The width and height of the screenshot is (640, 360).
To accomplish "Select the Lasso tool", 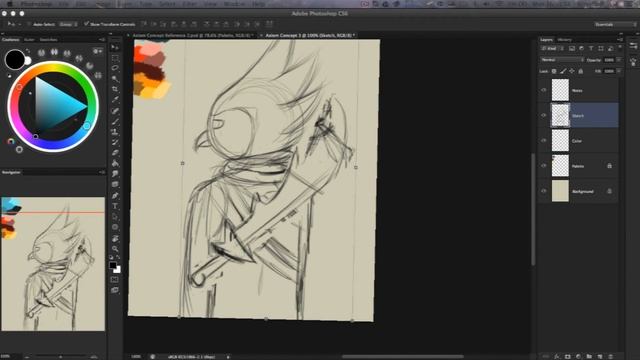I will 115,68.
